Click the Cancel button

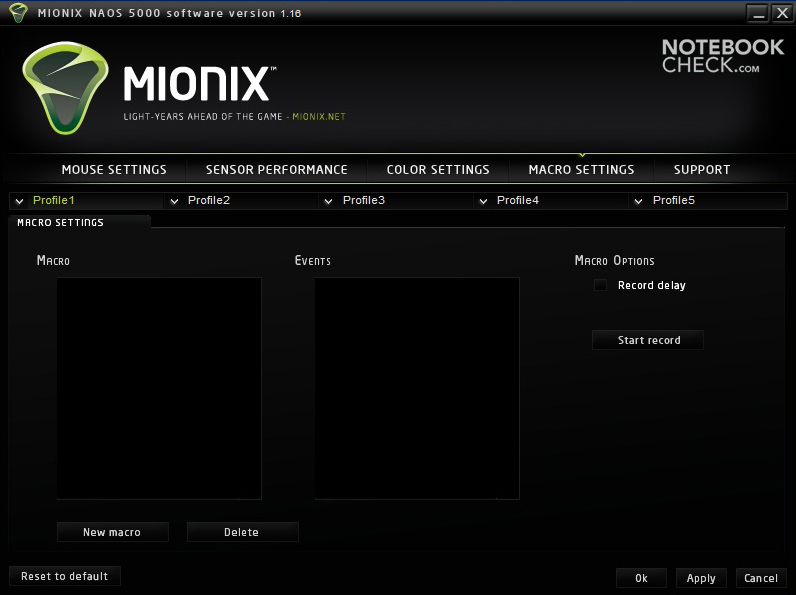pos(761,578)
